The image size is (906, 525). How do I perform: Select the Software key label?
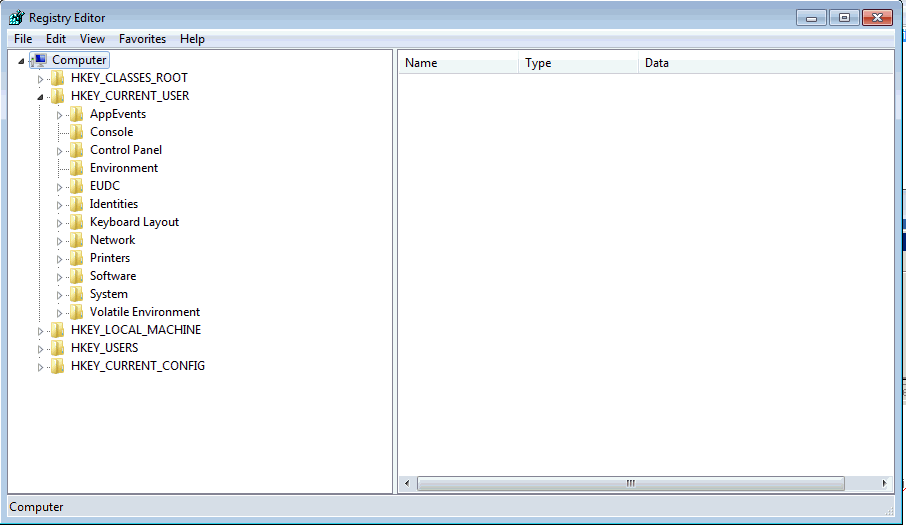(x=113, y=276)
